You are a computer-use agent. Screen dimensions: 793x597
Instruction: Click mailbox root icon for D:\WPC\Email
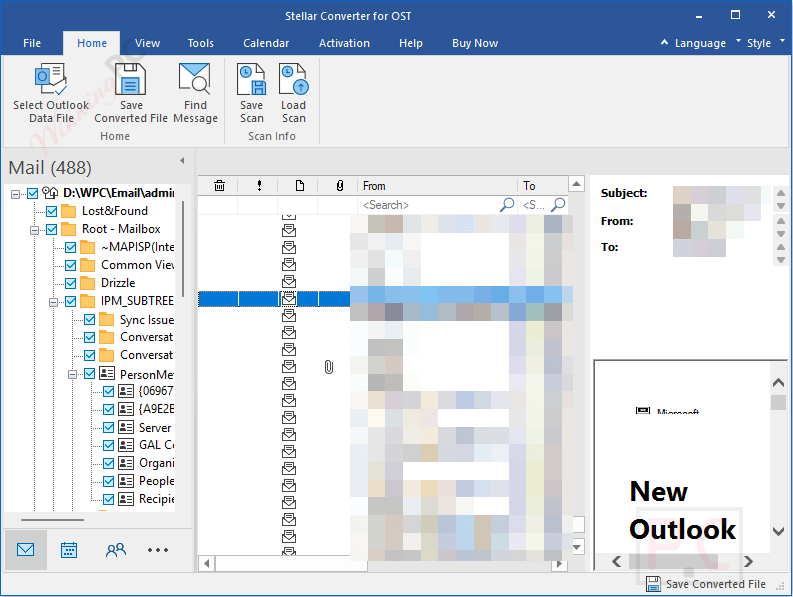(50, 193)
